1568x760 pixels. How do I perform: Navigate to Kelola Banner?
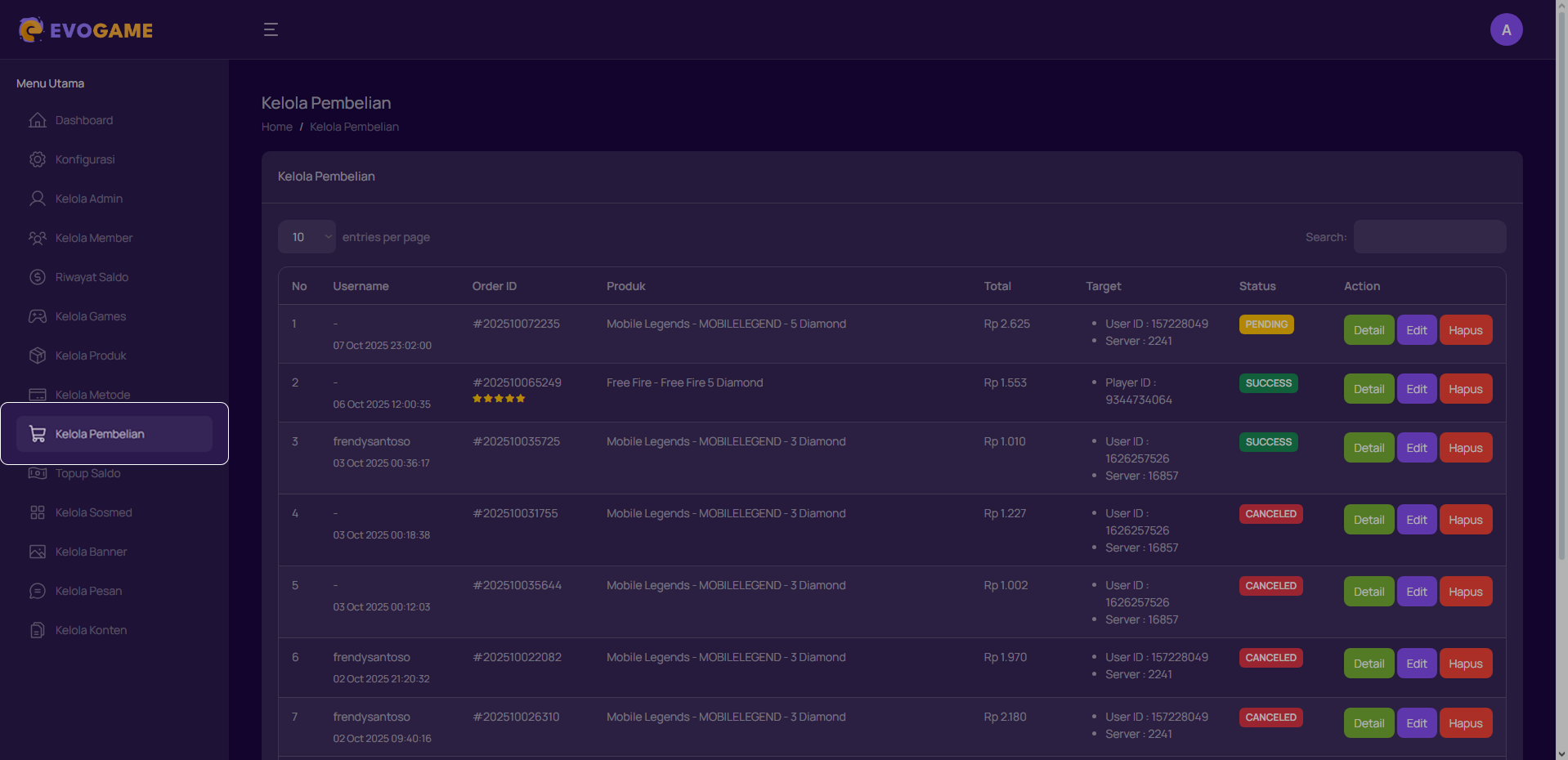114,552
